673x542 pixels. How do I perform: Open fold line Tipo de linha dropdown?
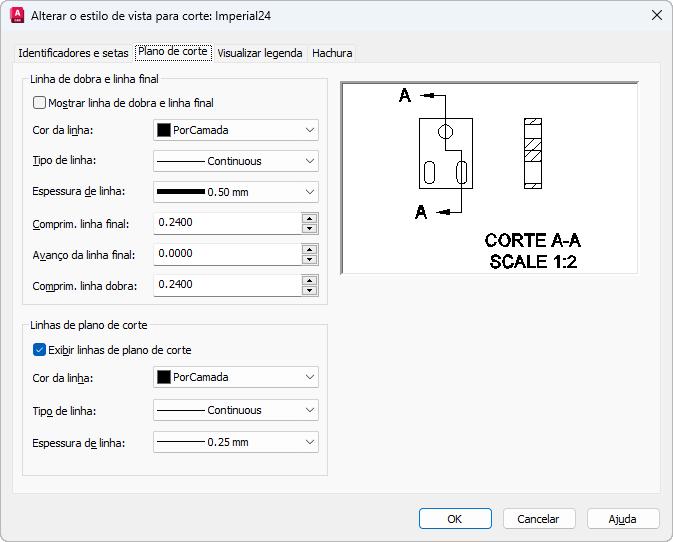[235, 161]
